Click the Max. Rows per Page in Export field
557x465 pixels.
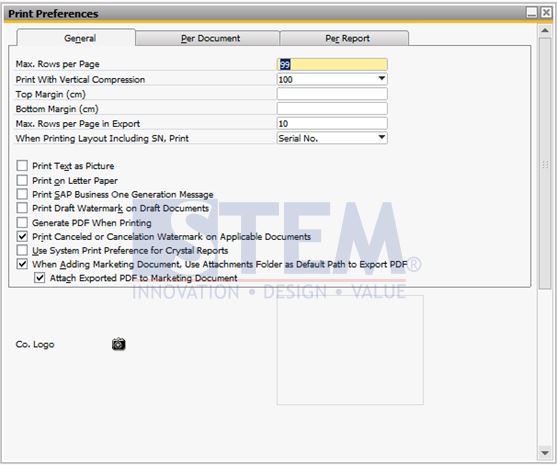tap(332, 123)
